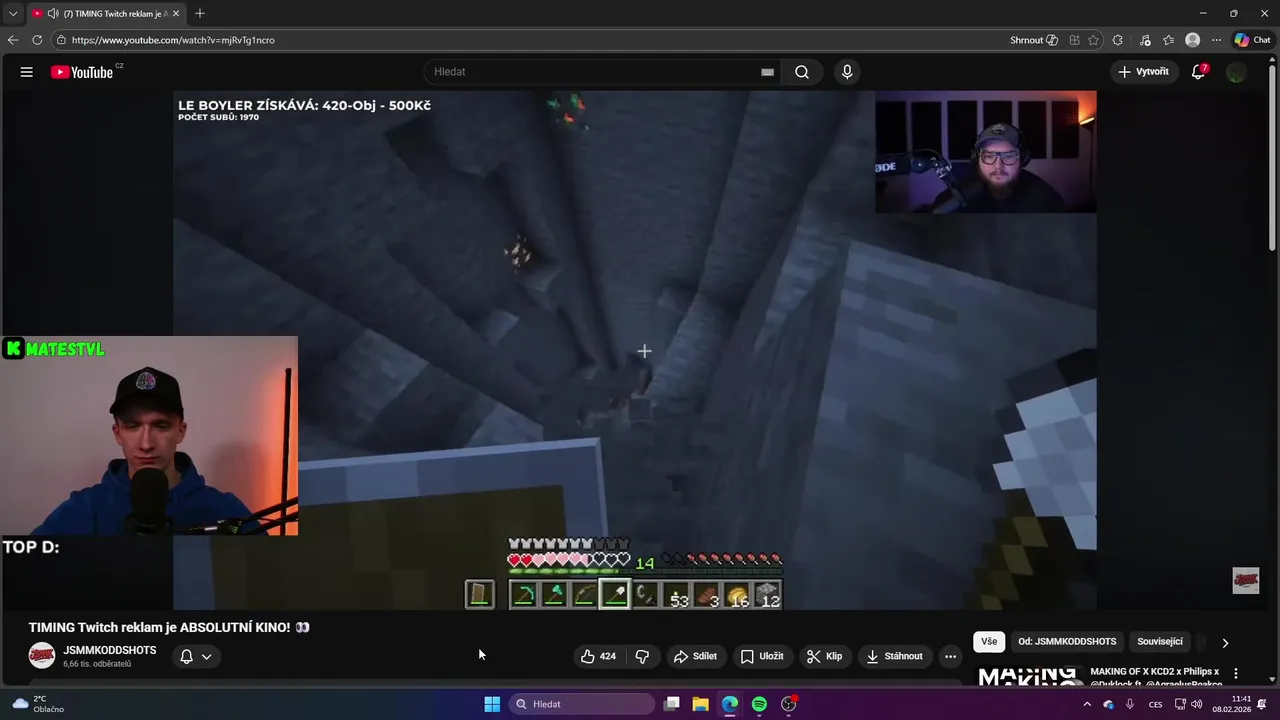Screen dimensions: 1280x720
Task: Switch the CES keyboard language indicator
Action: [x=1156, y=704]
